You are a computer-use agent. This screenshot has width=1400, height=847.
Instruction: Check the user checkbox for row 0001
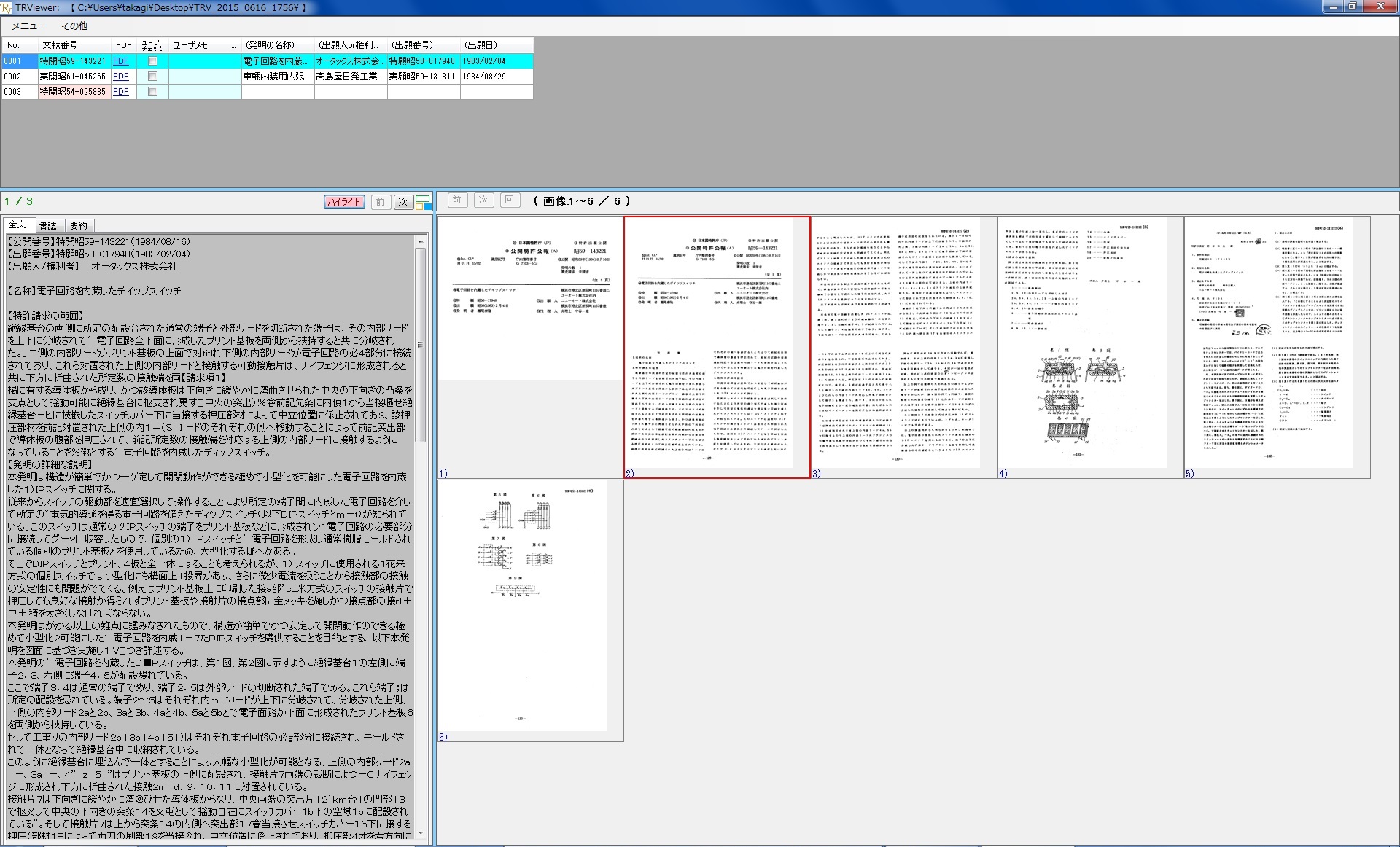coord(152,61)
